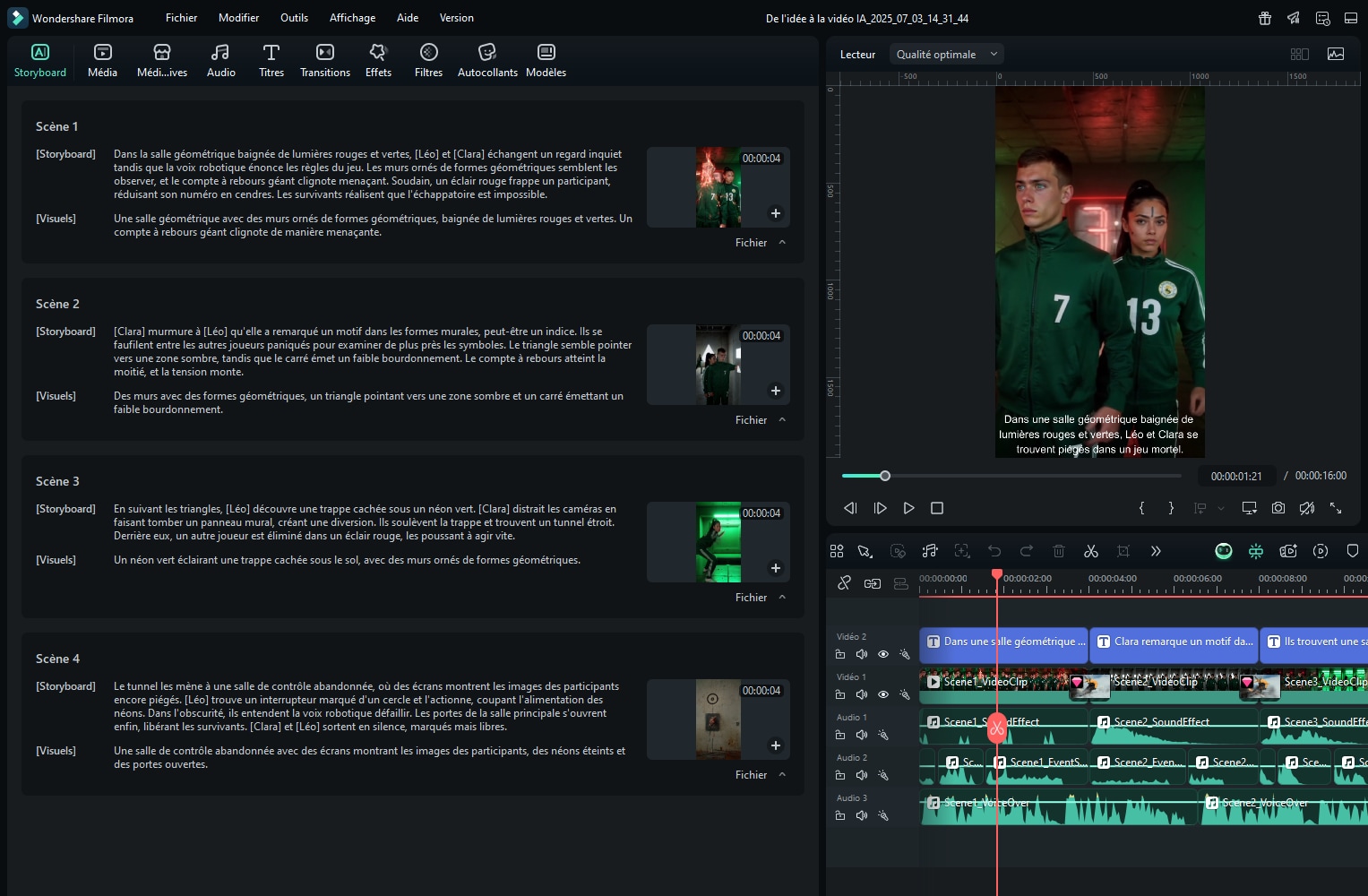Step forward one frame in player

(880, 508)
